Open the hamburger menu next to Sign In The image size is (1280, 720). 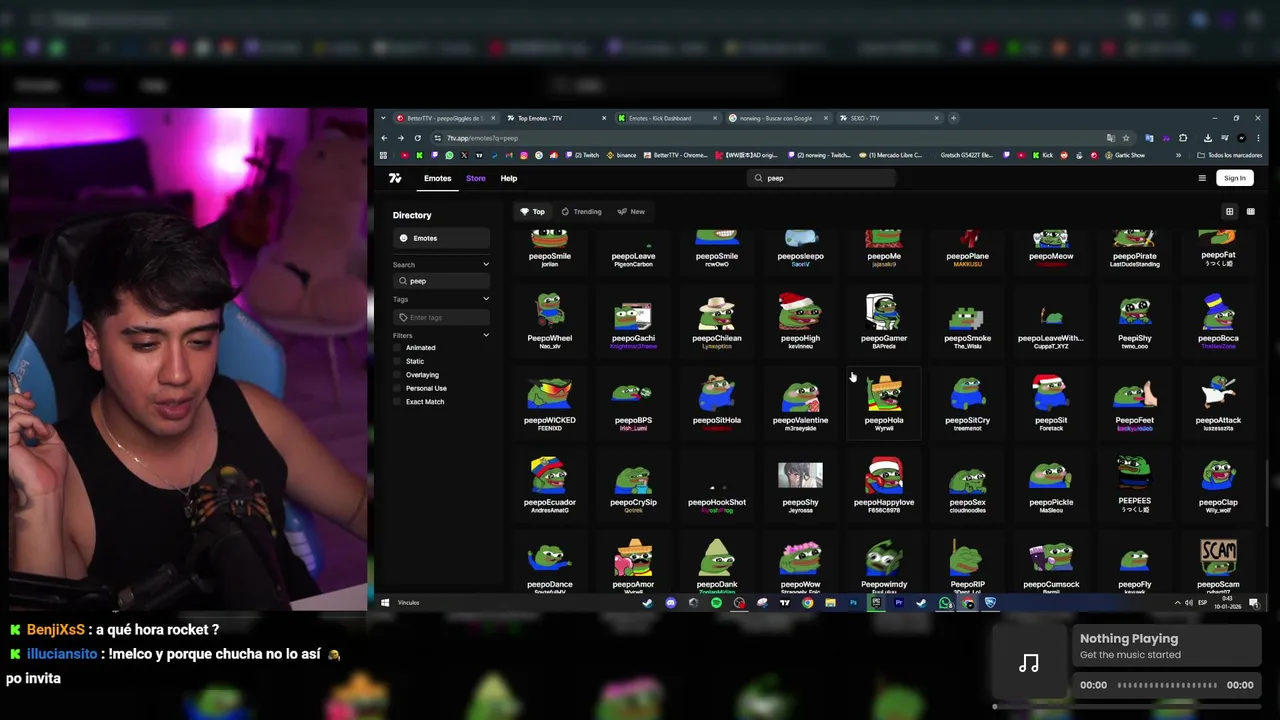point(1202,178)
